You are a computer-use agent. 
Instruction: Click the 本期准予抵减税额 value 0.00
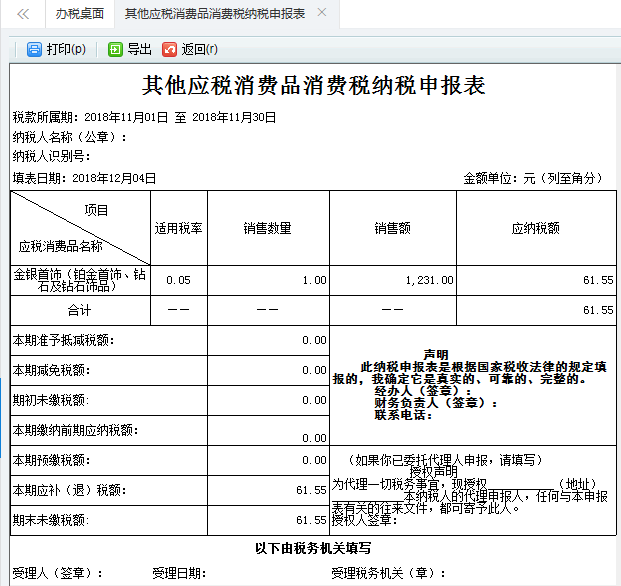[314, 340]
